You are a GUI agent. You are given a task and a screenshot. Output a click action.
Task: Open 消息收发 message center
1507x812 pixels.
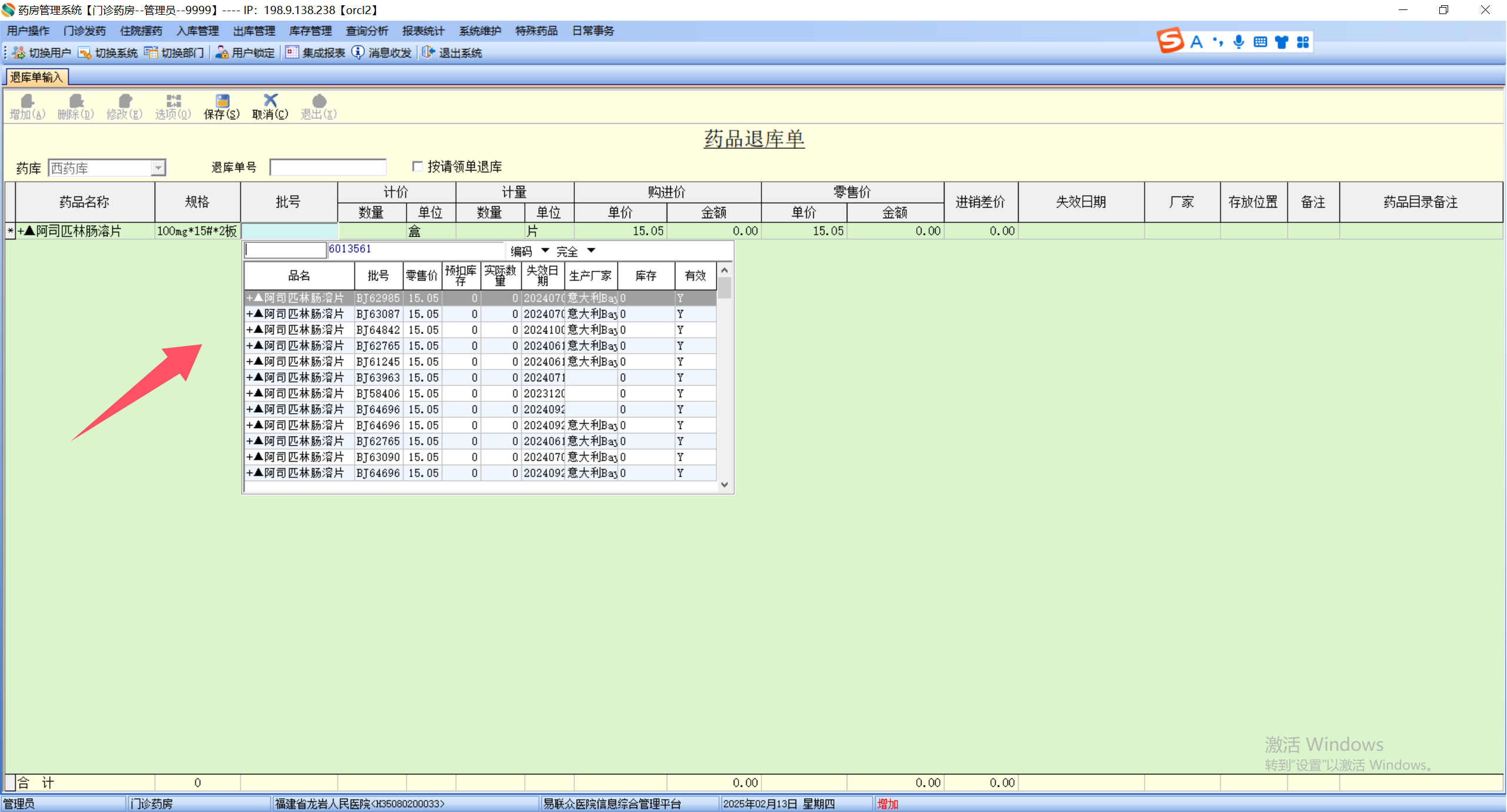tap(358, 53)
